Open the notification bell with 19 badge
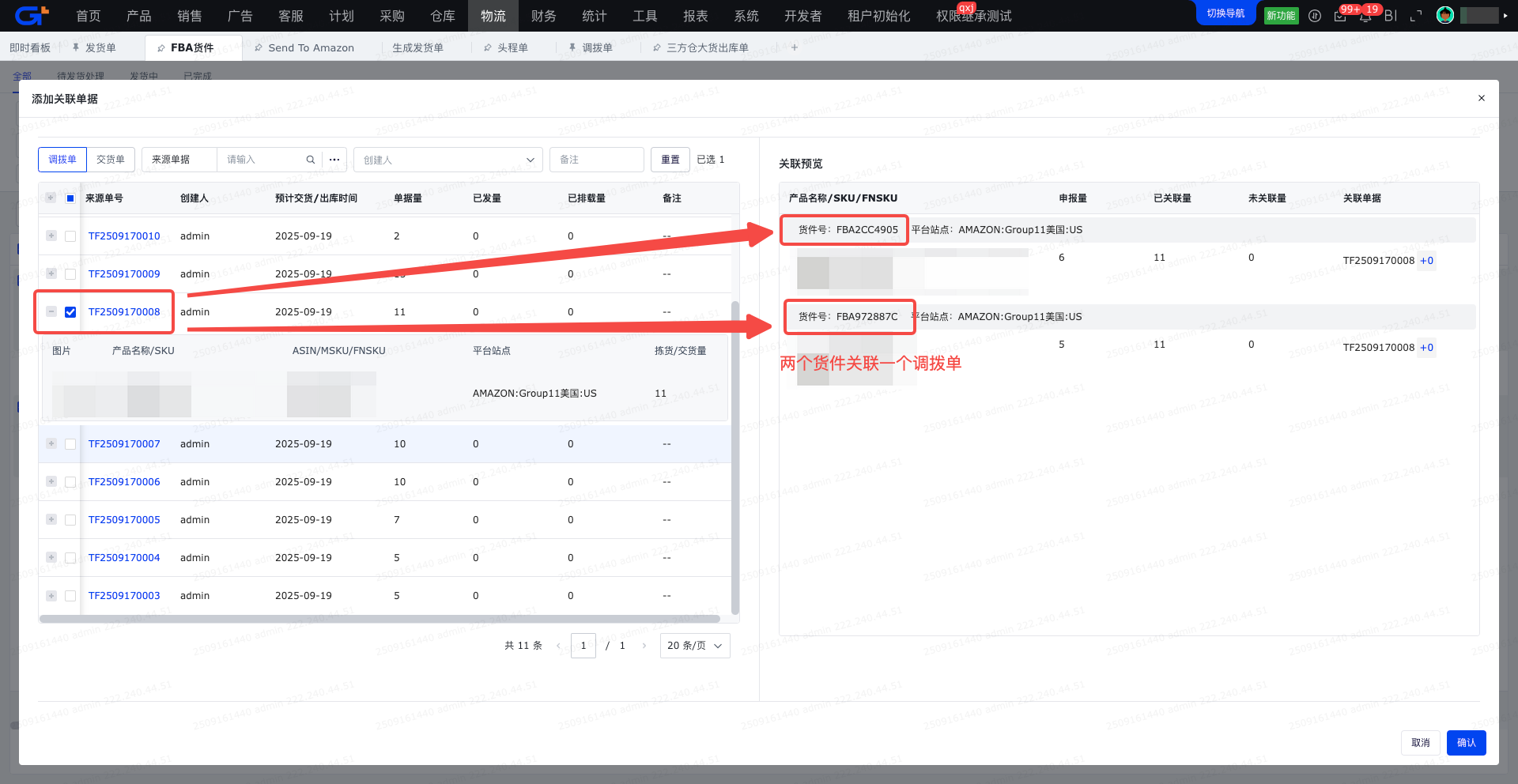Image resolution: width=1518 pixels, height=784 pixels. click(1365, 16)
